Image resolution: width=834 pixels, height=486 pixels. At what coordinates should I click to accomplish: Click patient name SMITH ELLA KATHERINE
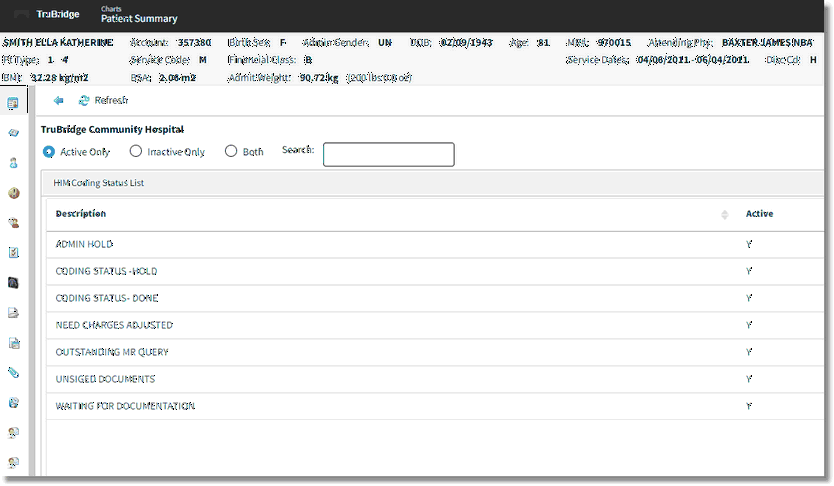pyautogui.click(x=57, y=43)
